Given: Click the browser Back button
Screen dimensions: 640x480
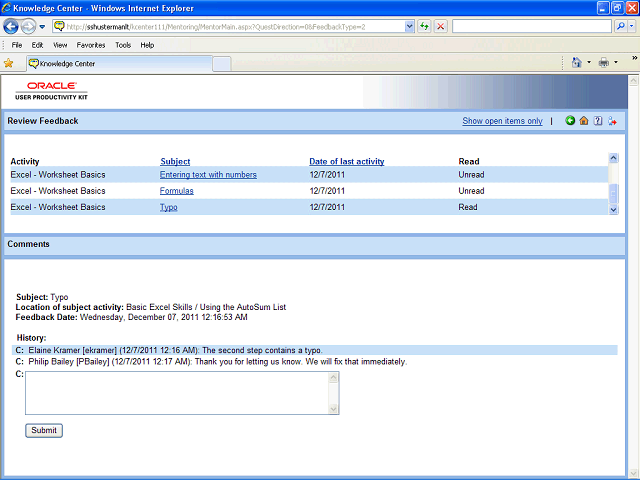Looking at the screenshot, I should point(11,27).
